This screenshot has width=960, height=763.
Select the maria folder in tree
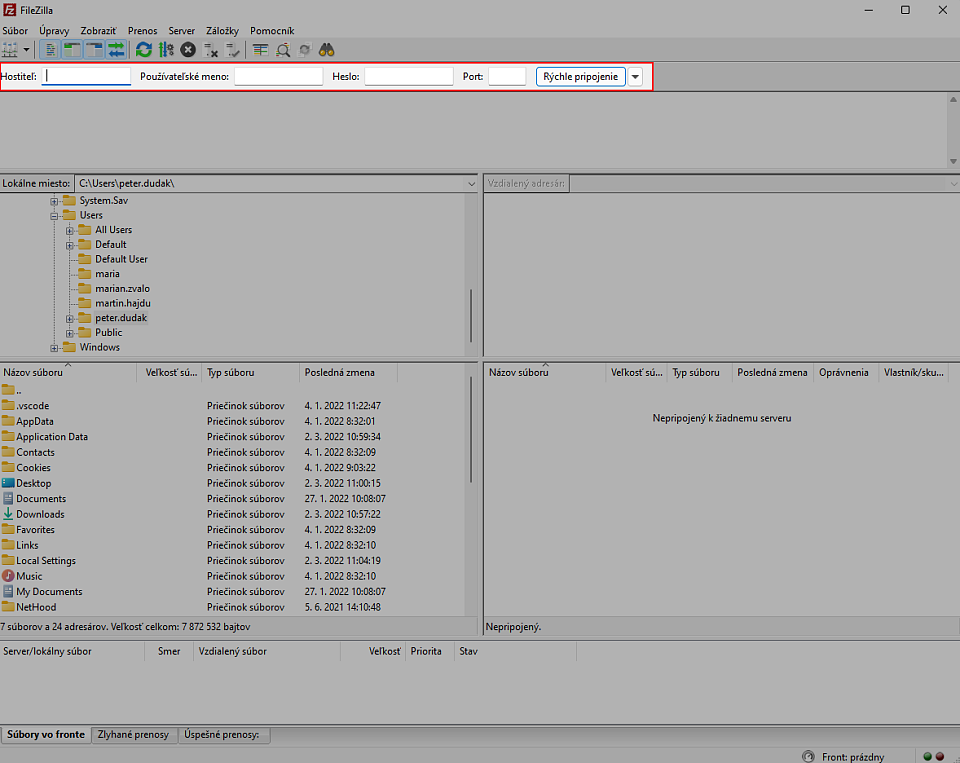[x=107, y=274]
